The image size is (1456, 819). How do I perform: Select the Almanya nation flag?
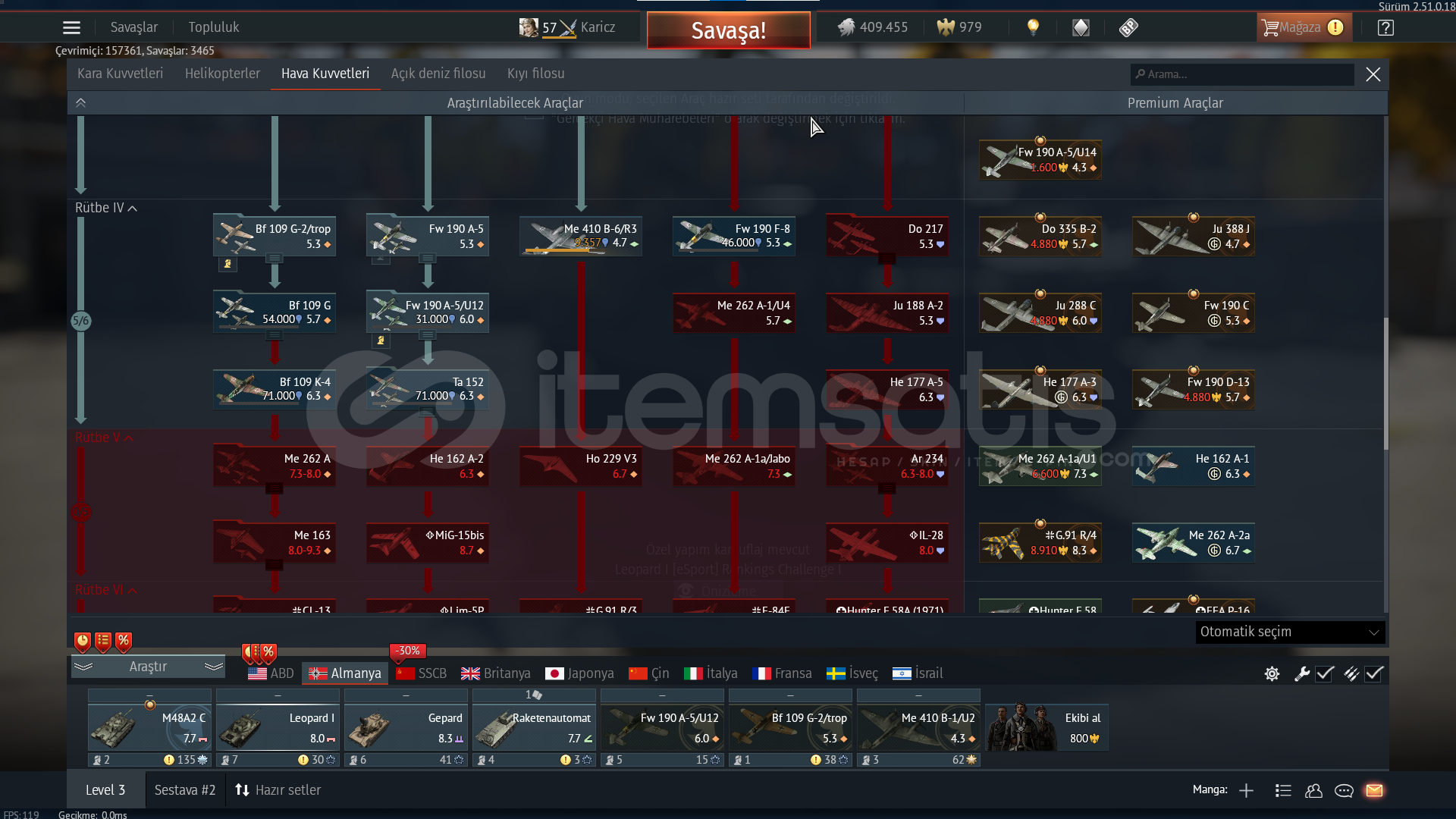pos(345,673)
